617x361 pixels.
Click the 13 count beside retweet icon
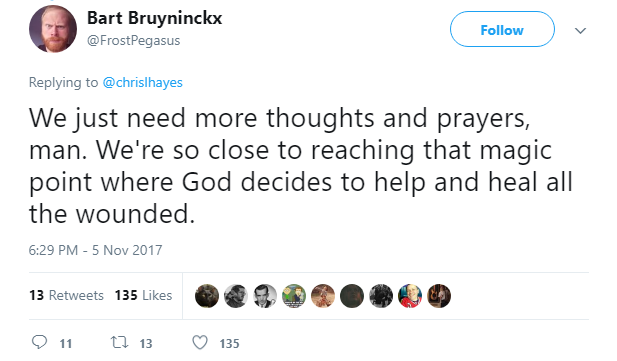click(146, 344)
